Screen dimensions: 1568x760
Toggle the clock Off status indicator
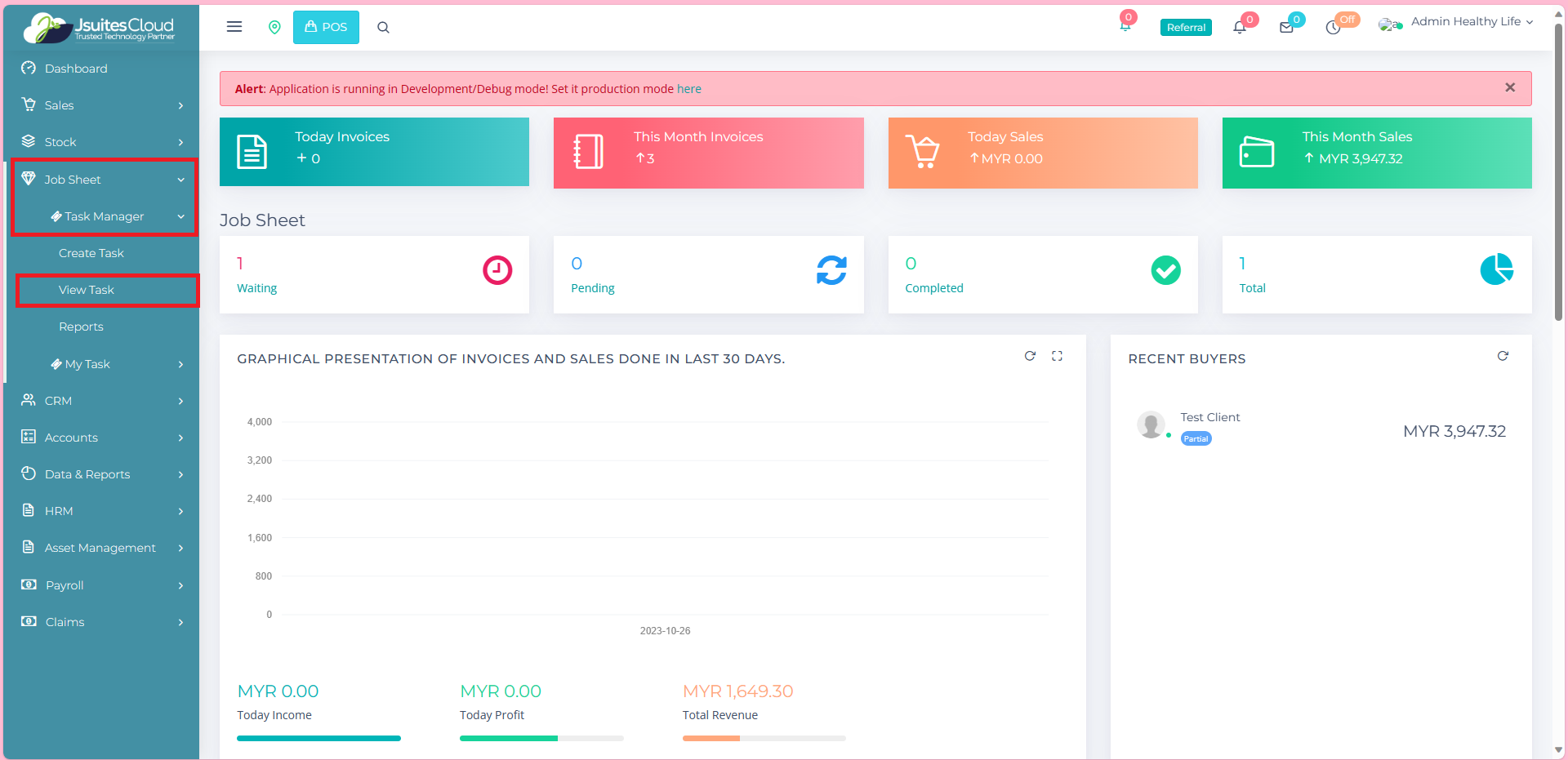pyautogui.click(x=1334, y=28)
